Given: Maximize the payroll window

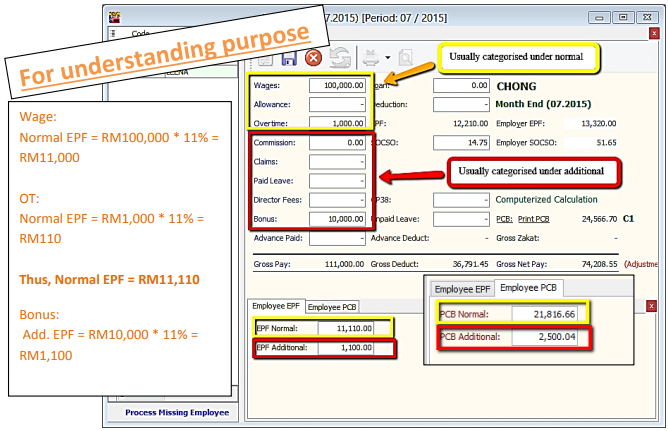Looking at the screenshot, I should [x=621, y=18].
